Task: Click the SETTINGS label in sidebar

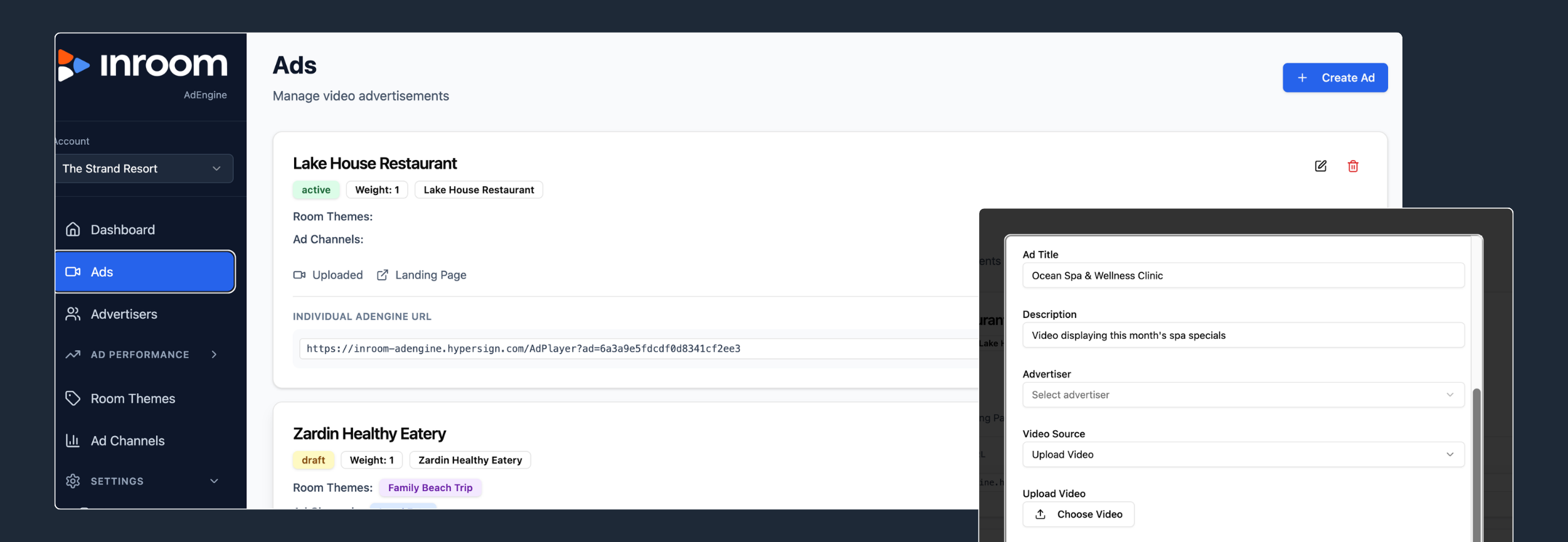Action: pos(117,481)
